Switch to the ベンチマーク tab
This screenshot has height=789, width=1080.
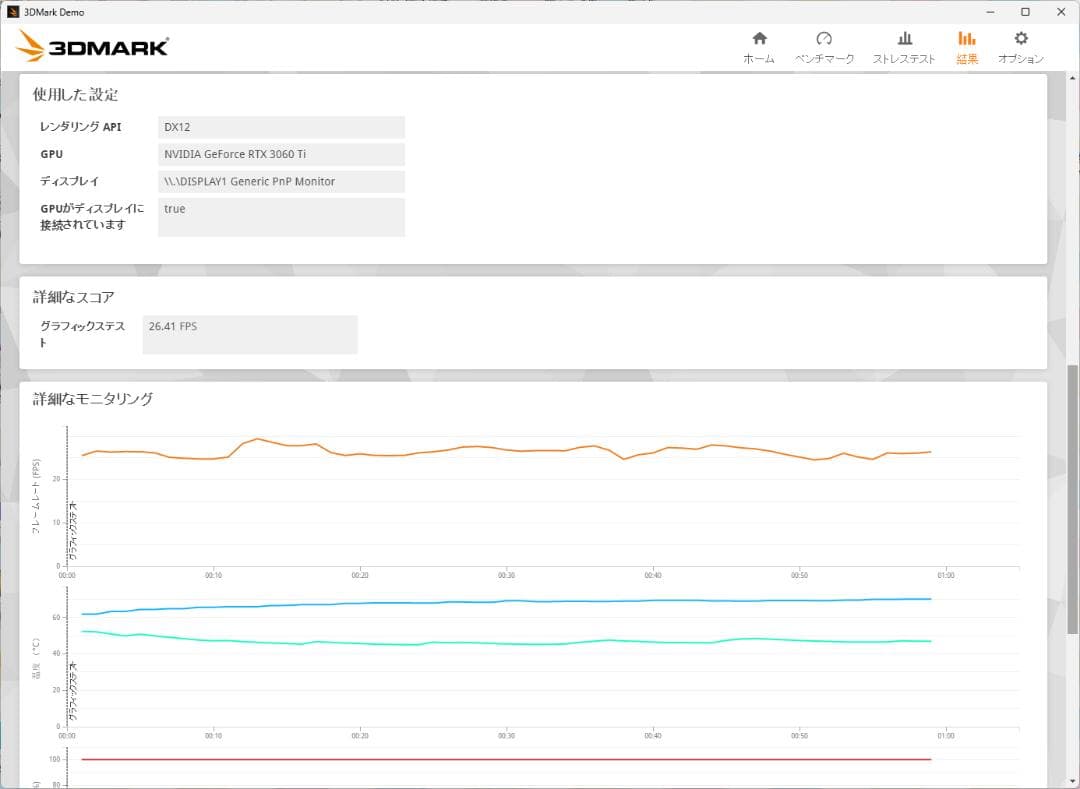coord(824,48)
